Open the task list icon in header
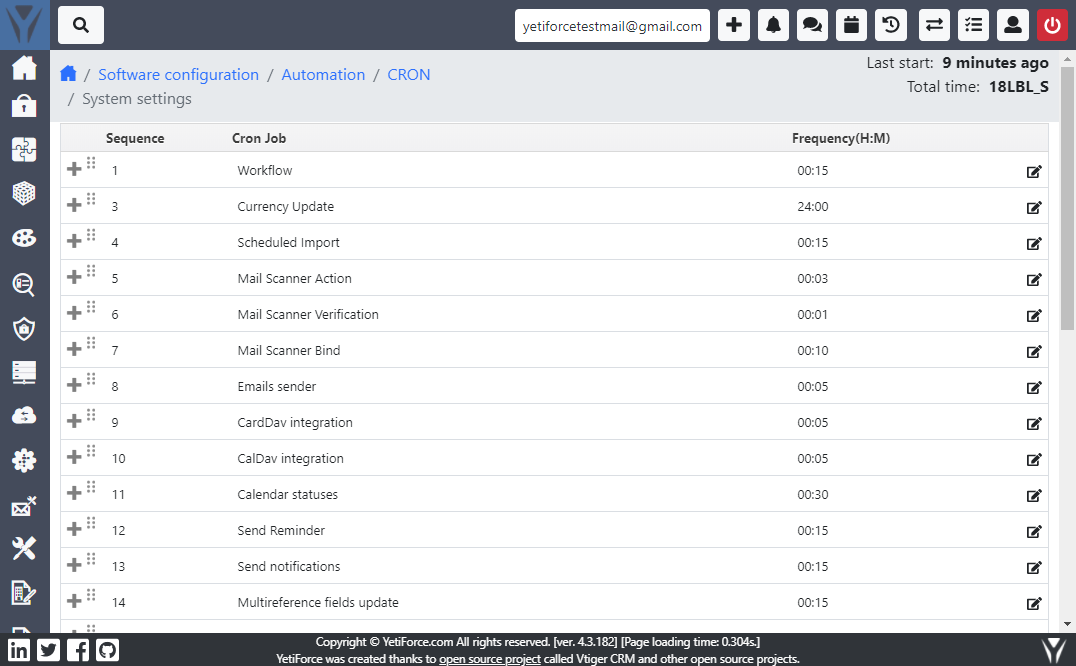This screenshot has height=666, width=1076. (973, 25)
